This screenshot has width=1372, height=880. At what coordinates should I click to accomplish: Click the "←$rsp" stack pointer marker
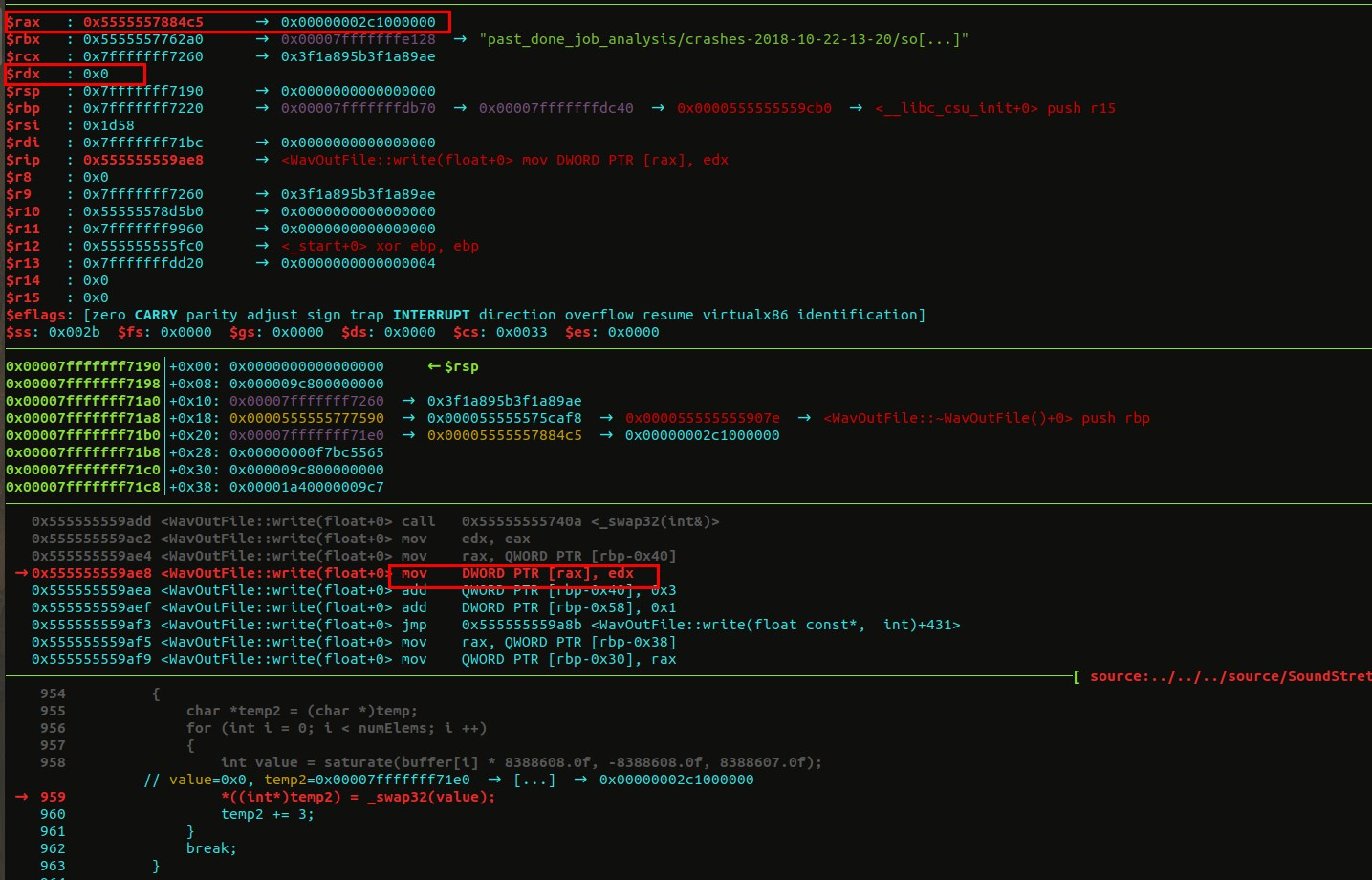453,366
